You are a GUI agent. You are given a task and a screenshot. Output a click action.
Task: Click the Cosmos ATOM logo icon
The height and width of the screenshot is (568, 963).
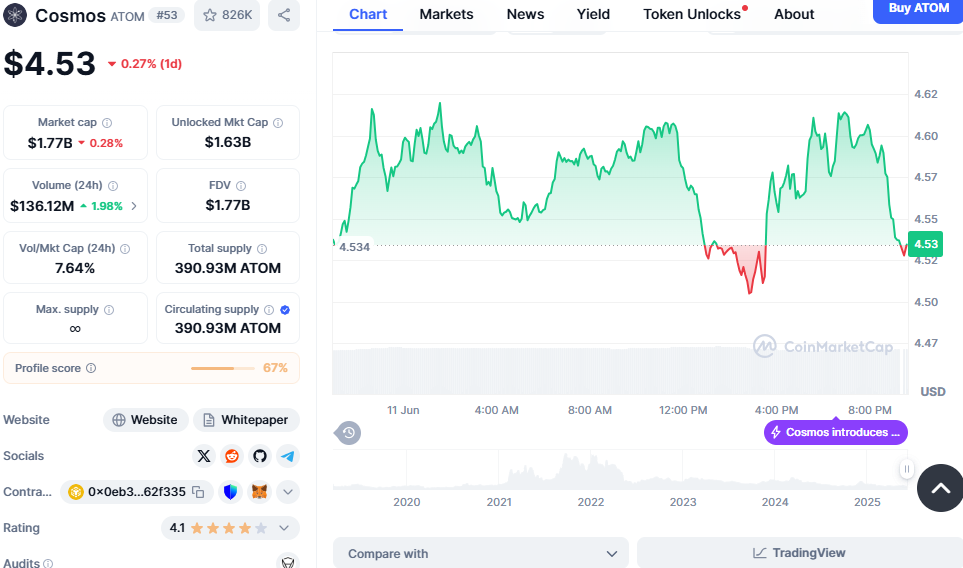(15, 15)
